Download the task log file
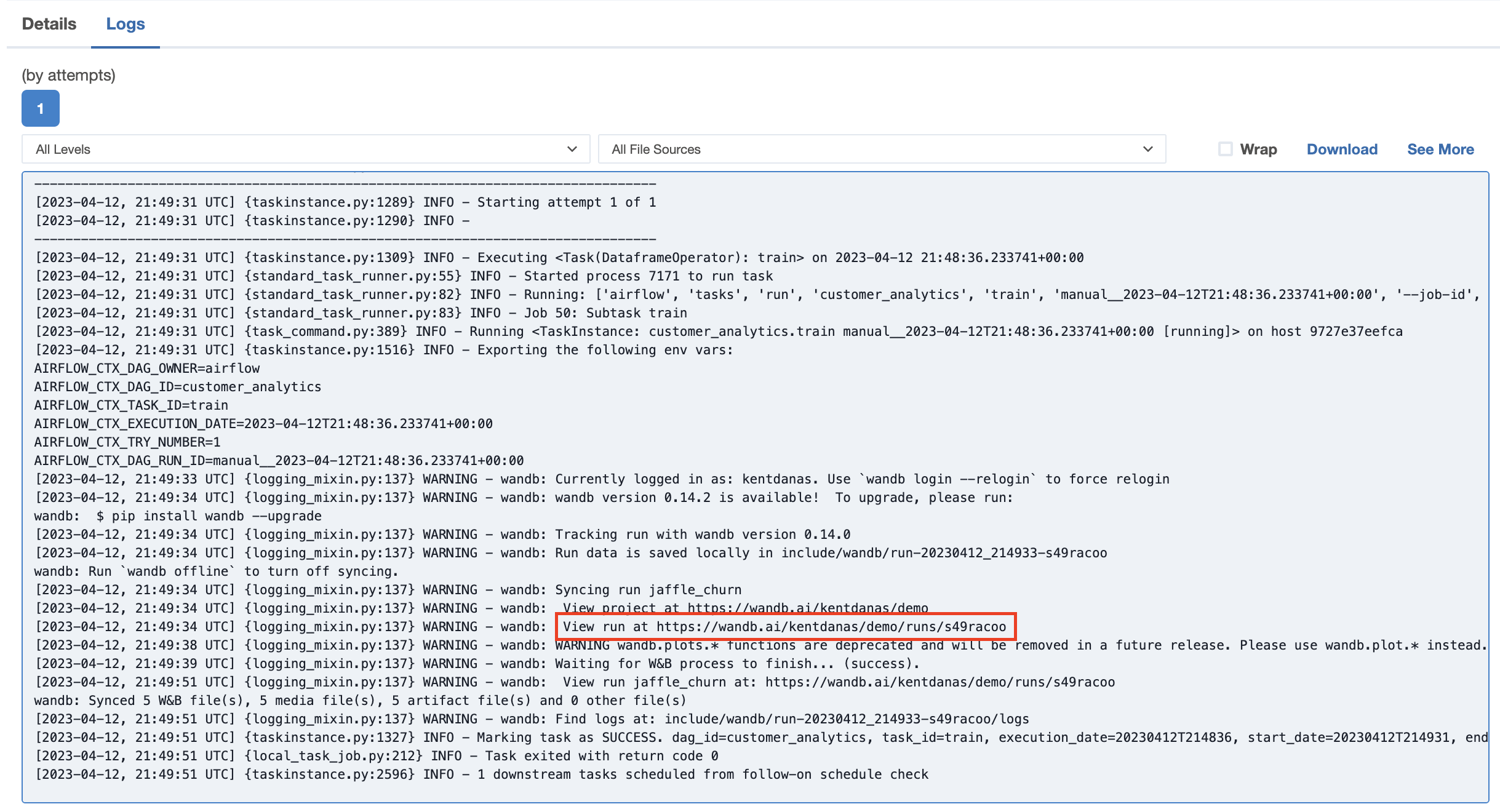 point(1341,149)
